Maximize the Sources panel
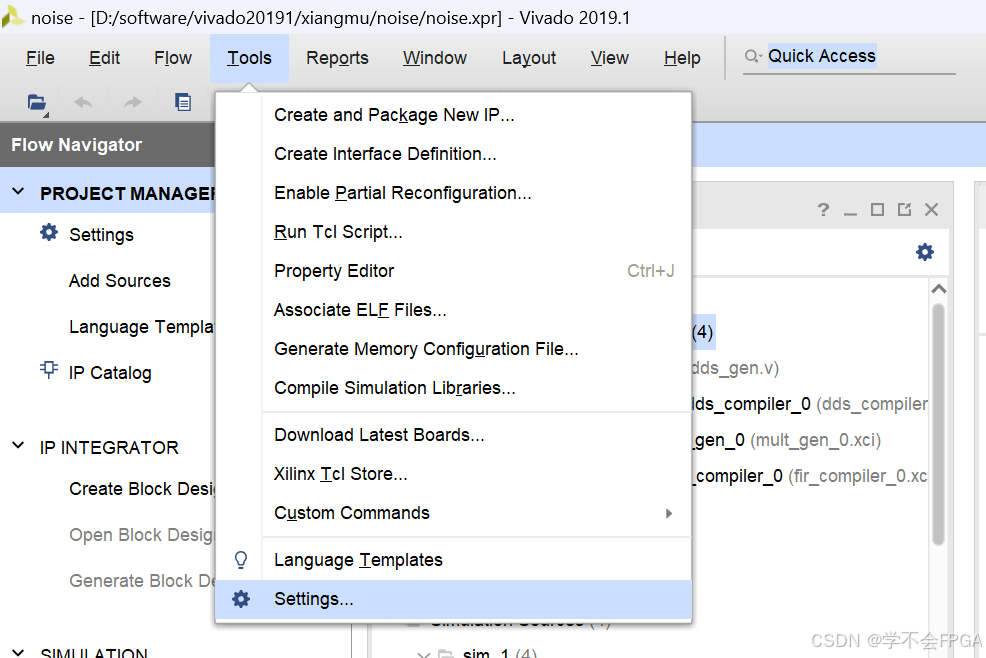 [877, 209]
